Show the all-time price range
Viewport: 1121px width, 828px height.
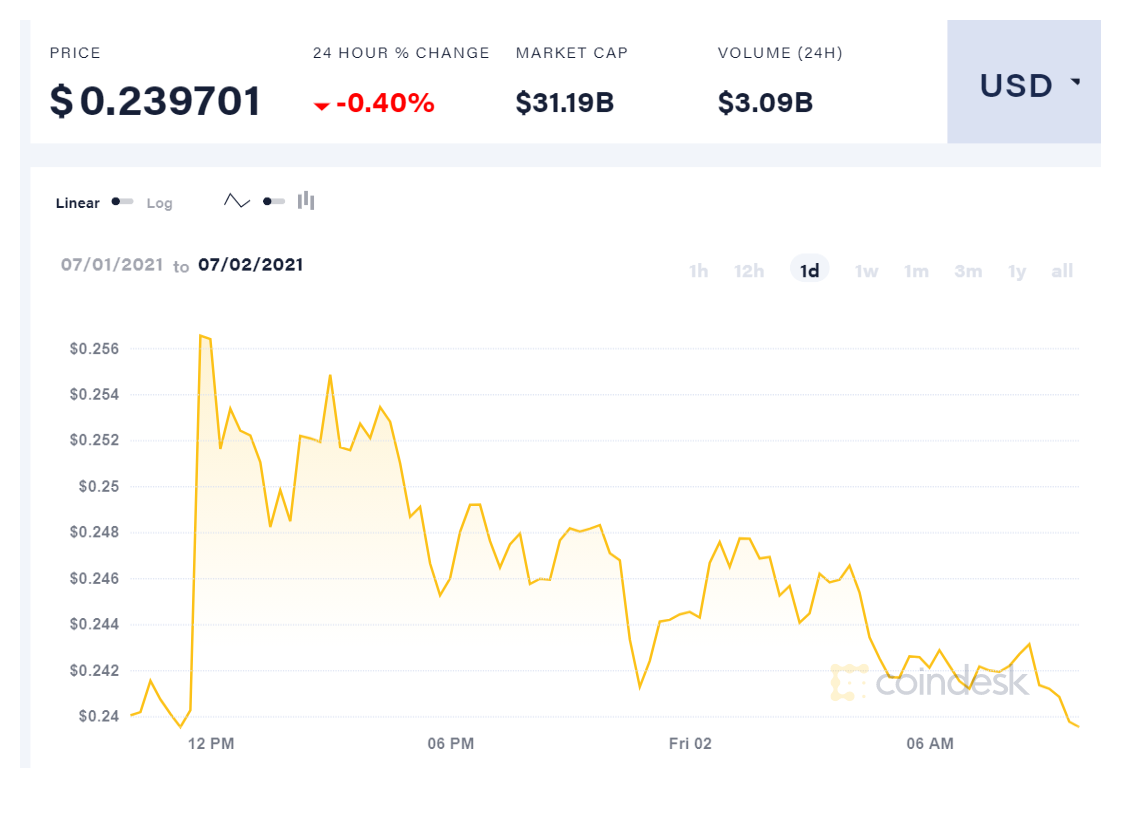pos(1062,271)
